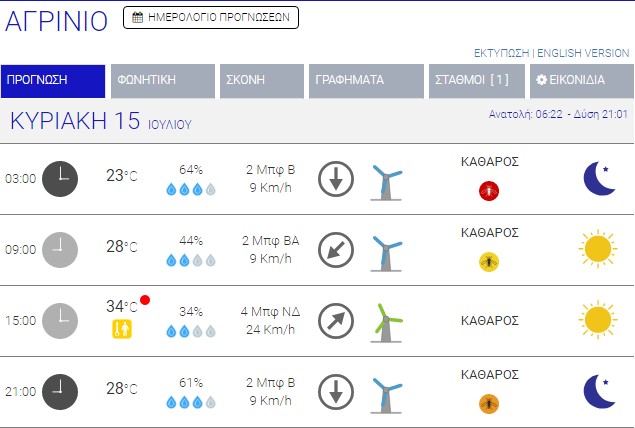
Task: Click the north wind direction arrow at 03:00
Action: click(336, 179)
